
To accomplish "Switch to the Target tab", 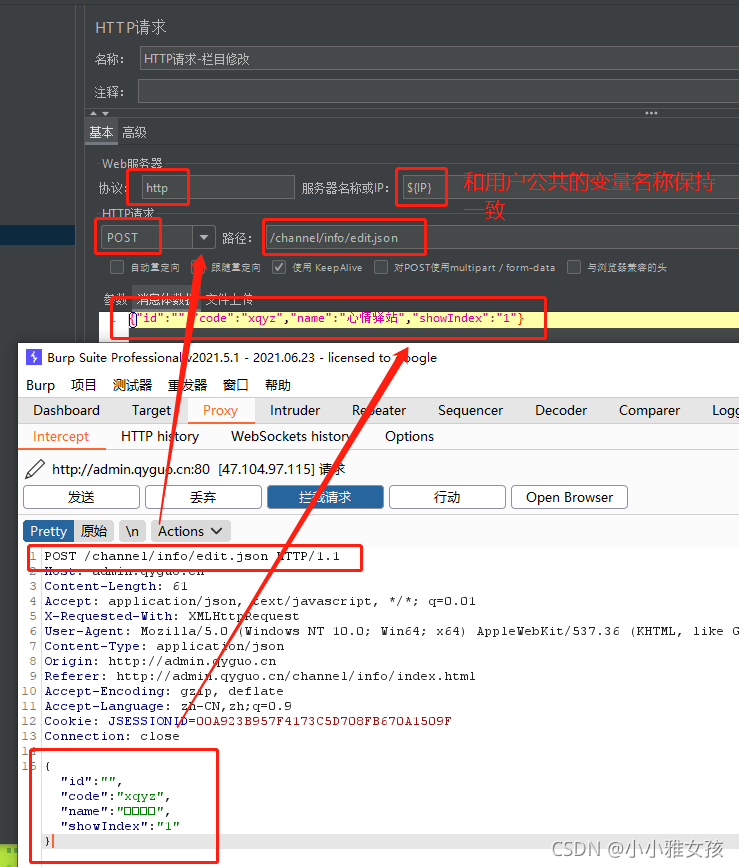I will tap(151, 410).
